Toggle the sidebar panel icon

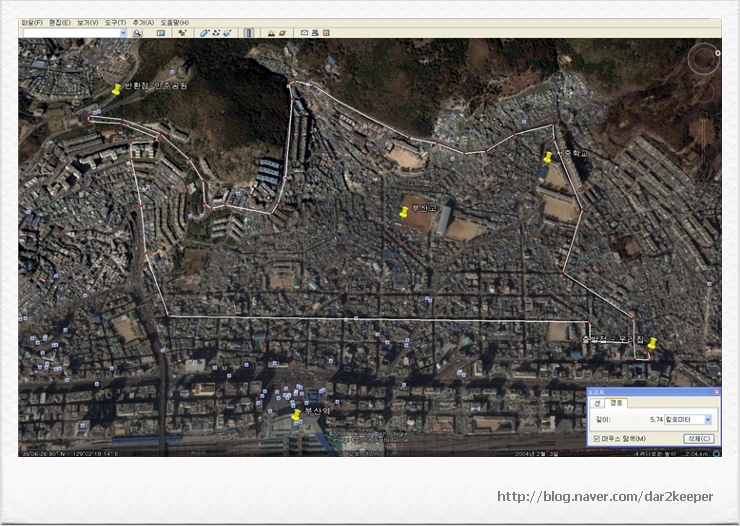coord(161,33)
